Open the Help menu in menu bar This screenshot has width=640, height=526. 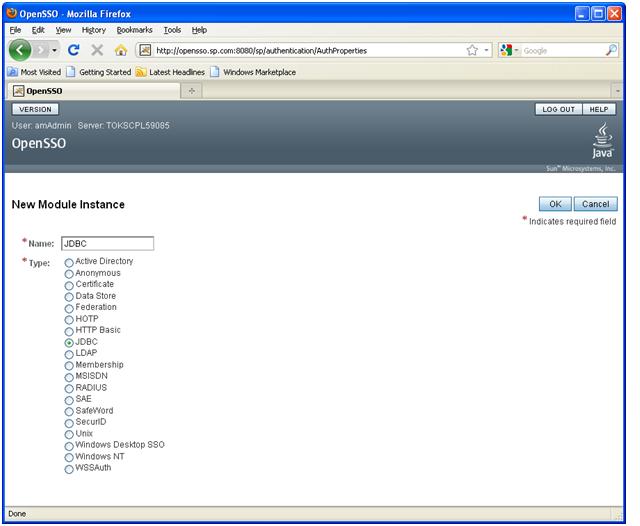pos(199,30)
